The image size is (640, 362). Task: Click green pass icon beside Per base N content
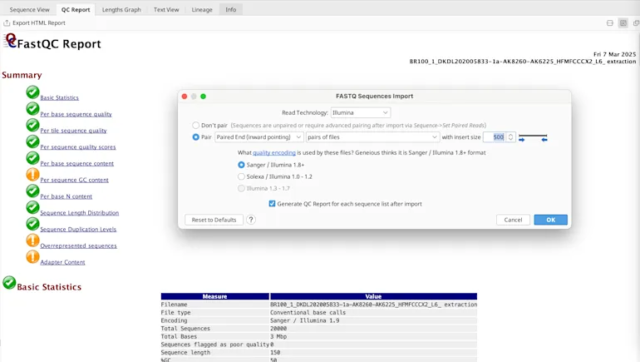click(x=33, y=191)
